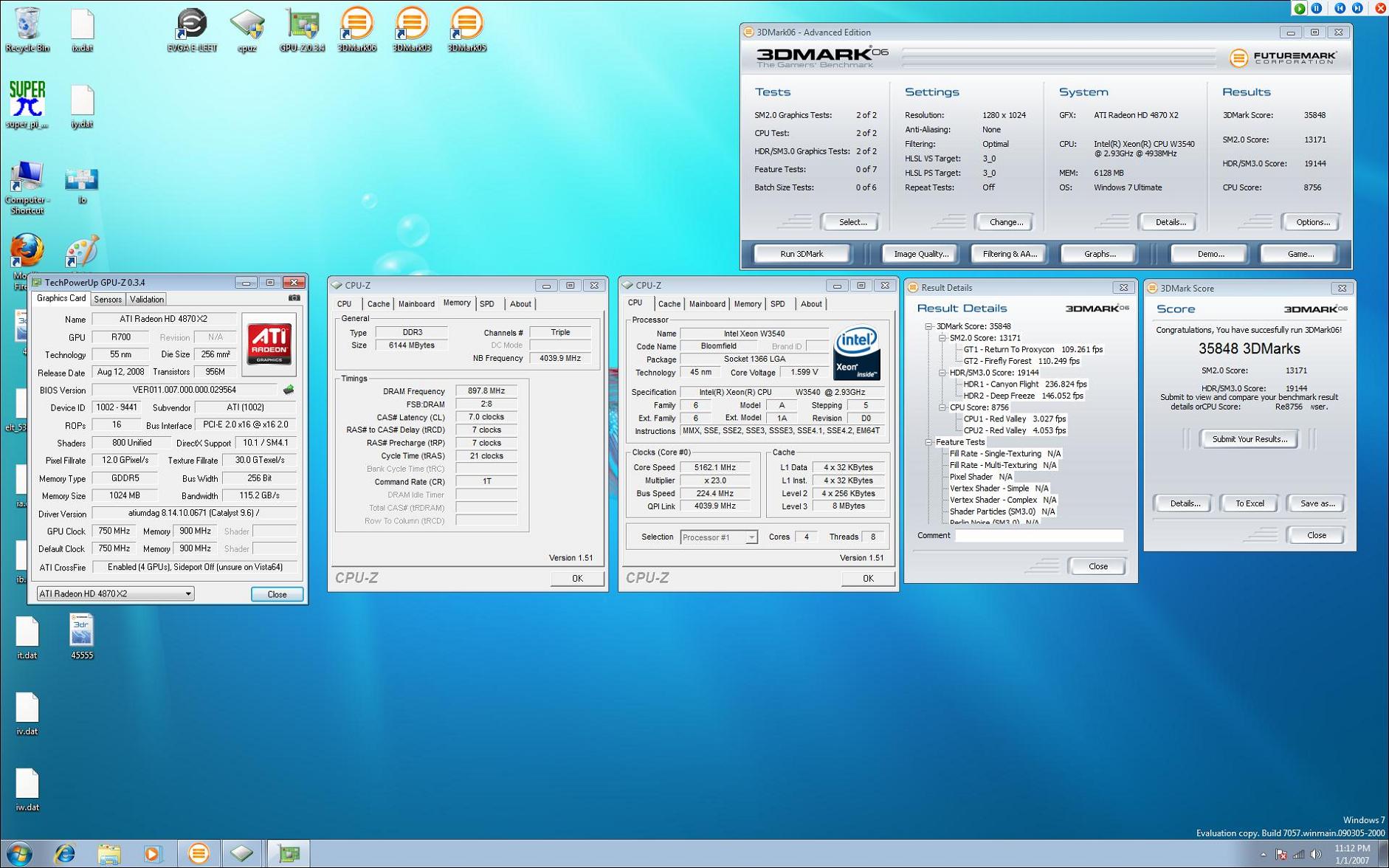Switch to the Sensors tab in GPU-Z
1389x868 pixels.
click(x=108, y=299)
